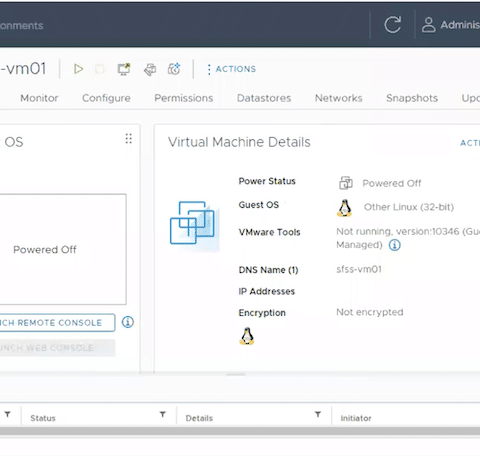The image size is (480, 456).
Task: Click the power status icon beside Powered Off
Action: 346,183
